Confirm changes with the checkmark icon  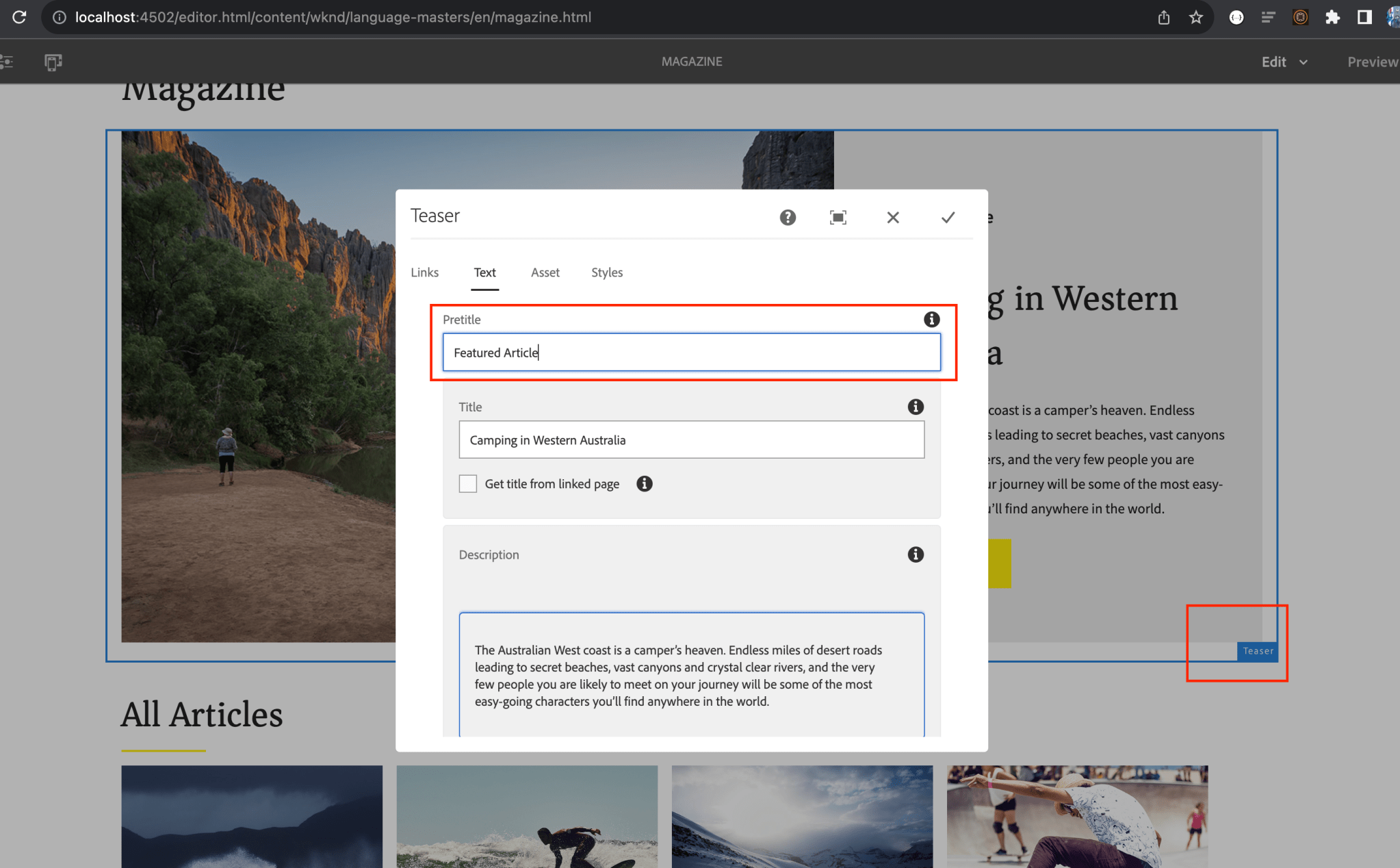click(948, 217)
